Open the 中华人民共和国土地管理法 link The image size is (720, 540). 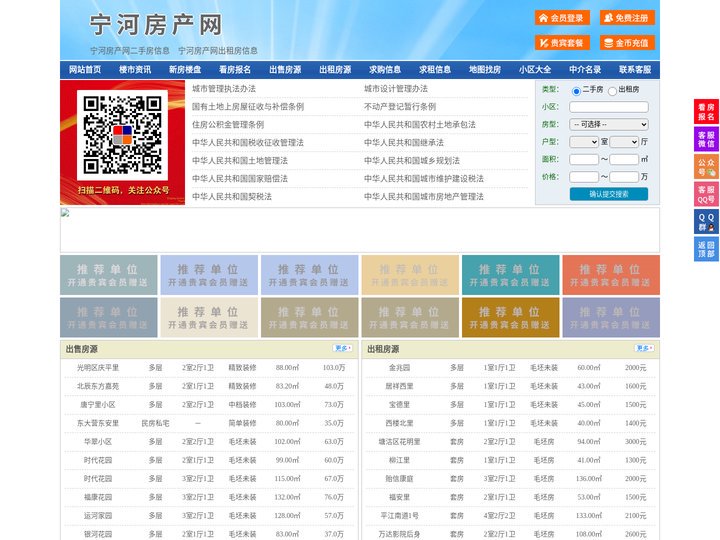coord(240,160)
